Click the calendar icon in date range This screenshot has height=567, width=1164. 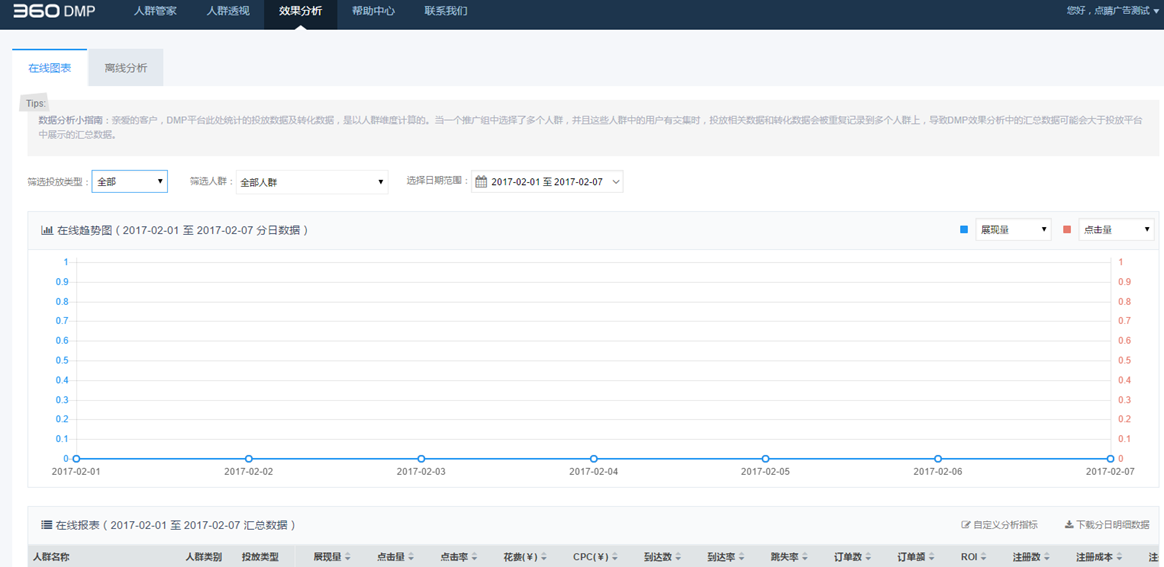tap(481, 182)
